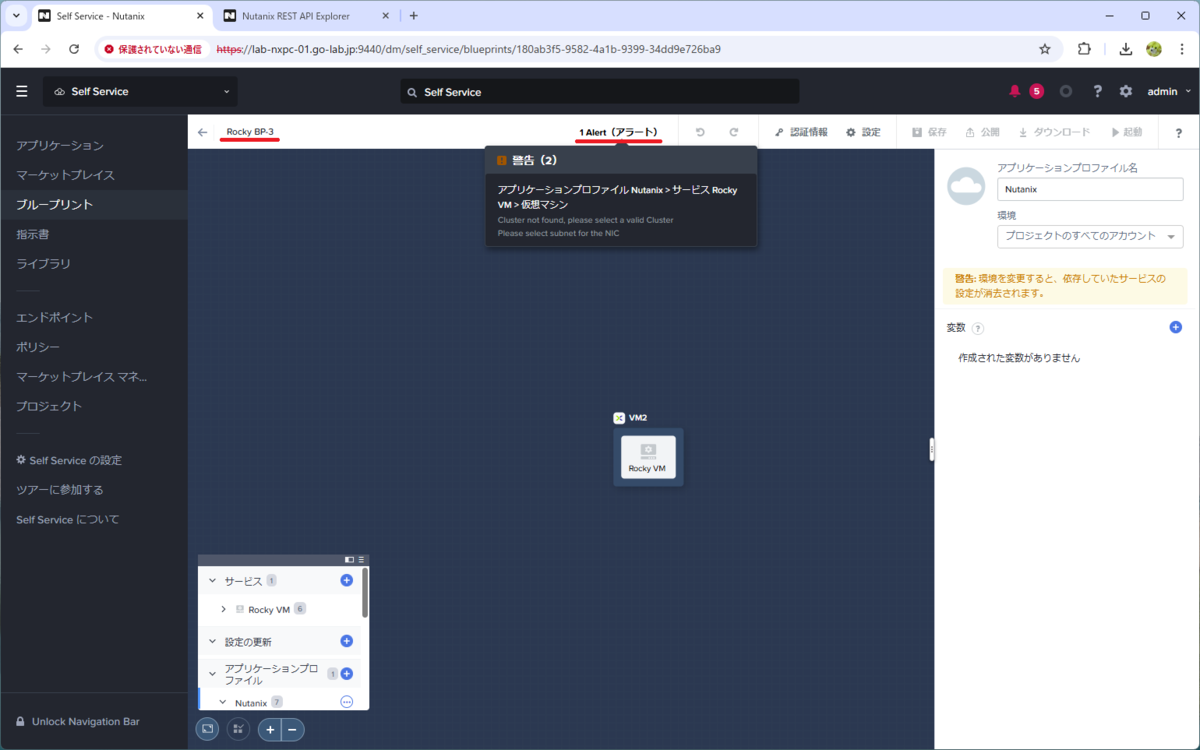The height and width of the screenshot is (750, 1200).
Task: Collapse the Nutanix profile tree item
Action: pyautogui.click(x=223, y=703)
